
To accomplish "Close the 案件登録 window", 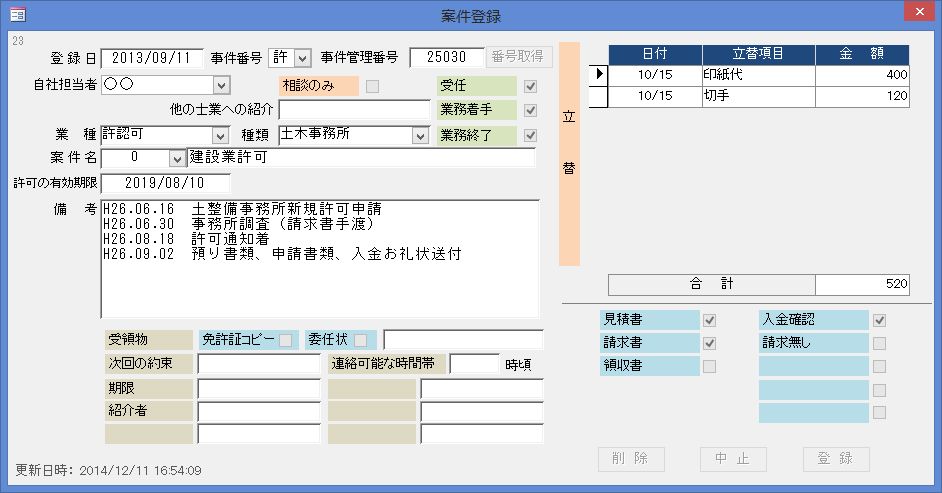I will 919,14.
